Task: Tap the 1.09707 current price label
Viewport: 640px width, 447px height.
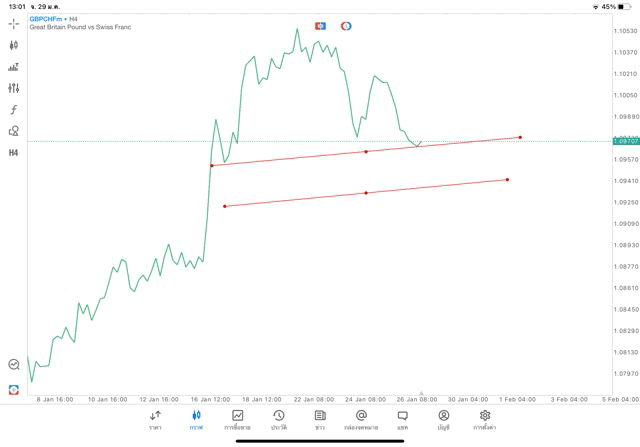Action: click(x=627, y=141)
